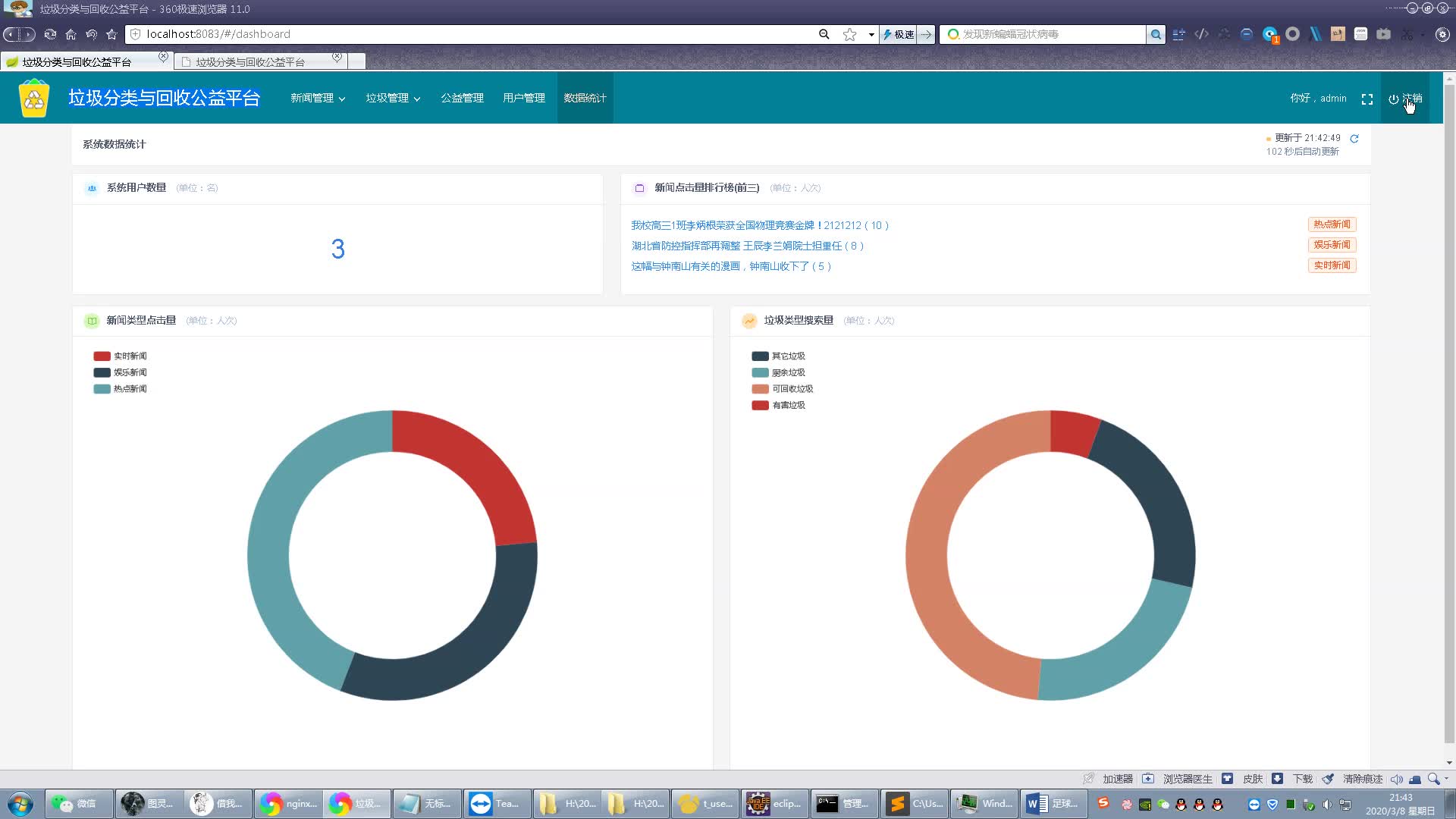Open a new browser tab button
1456x819 pixels.
(357, 61)
